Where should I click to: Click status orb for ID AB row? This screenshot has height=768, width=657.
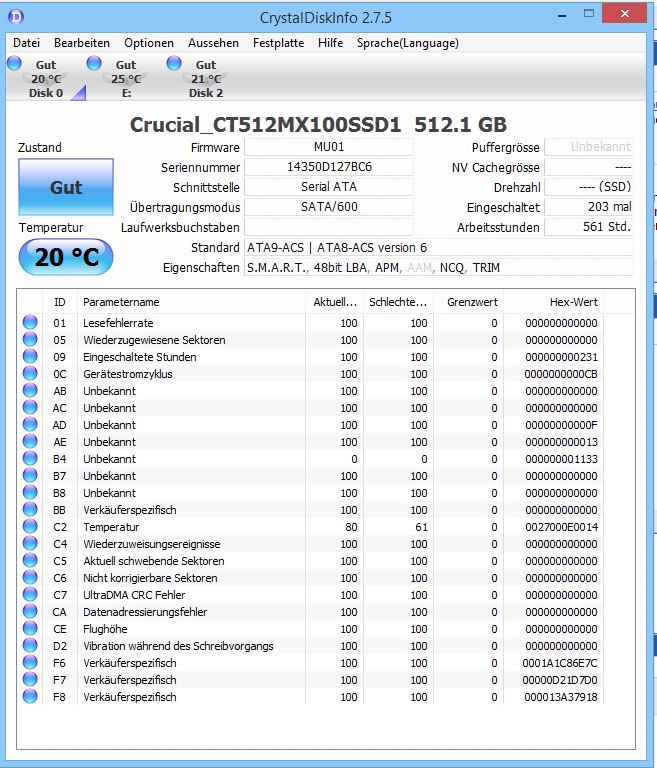30,390
